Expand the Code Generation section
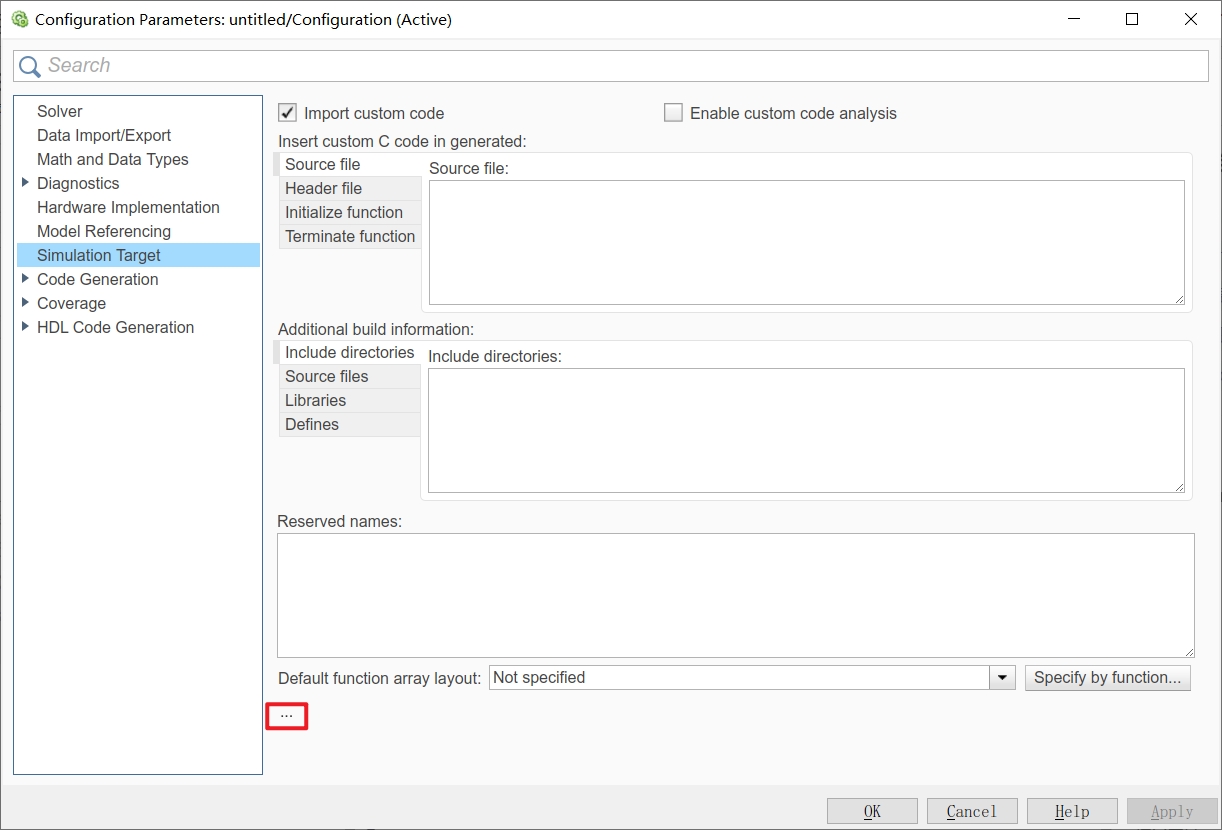The width and height of the screenshot is (1222, 830). click(x=24, y=279)
